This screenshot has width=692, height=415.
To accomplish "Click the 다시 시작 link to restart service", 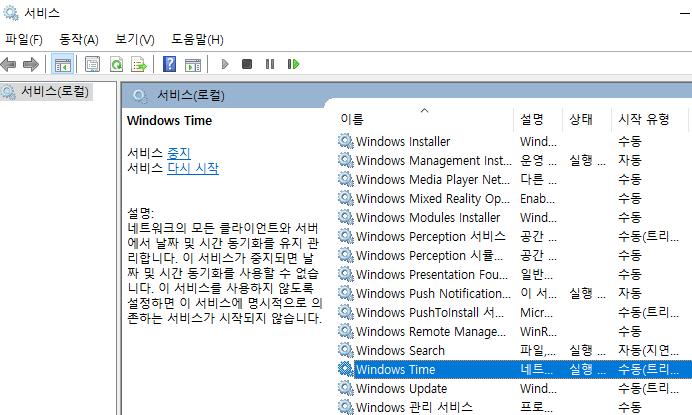I will point(193,168).
